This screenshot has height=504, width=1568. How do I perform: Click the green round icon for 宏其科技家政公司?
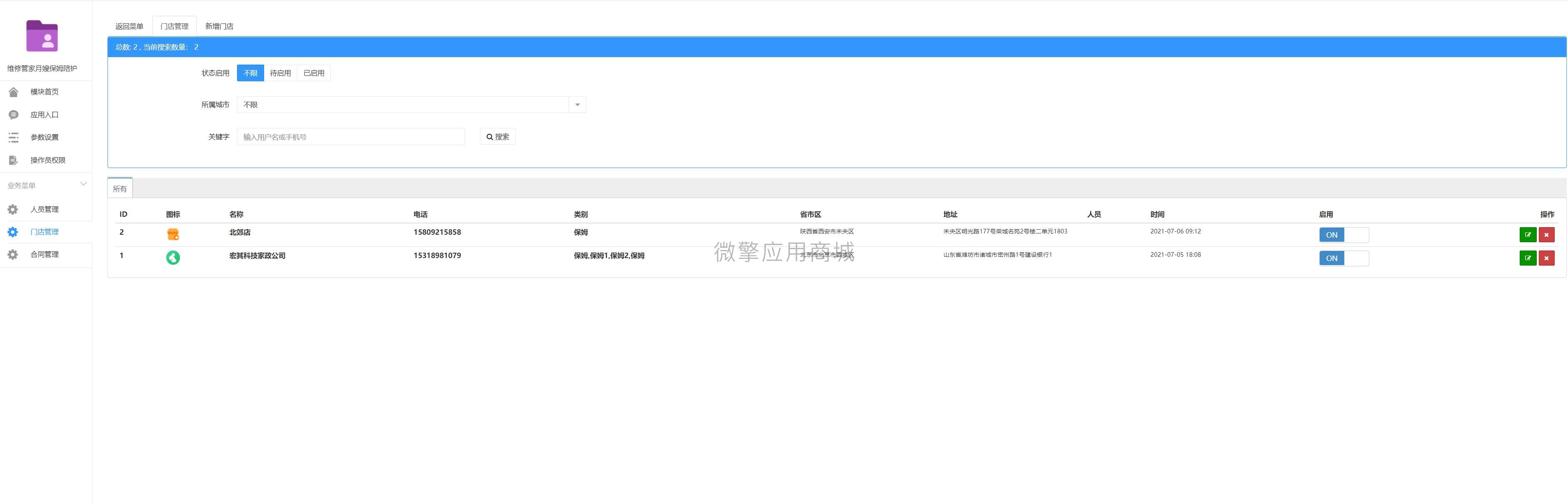tap(173, 257)
